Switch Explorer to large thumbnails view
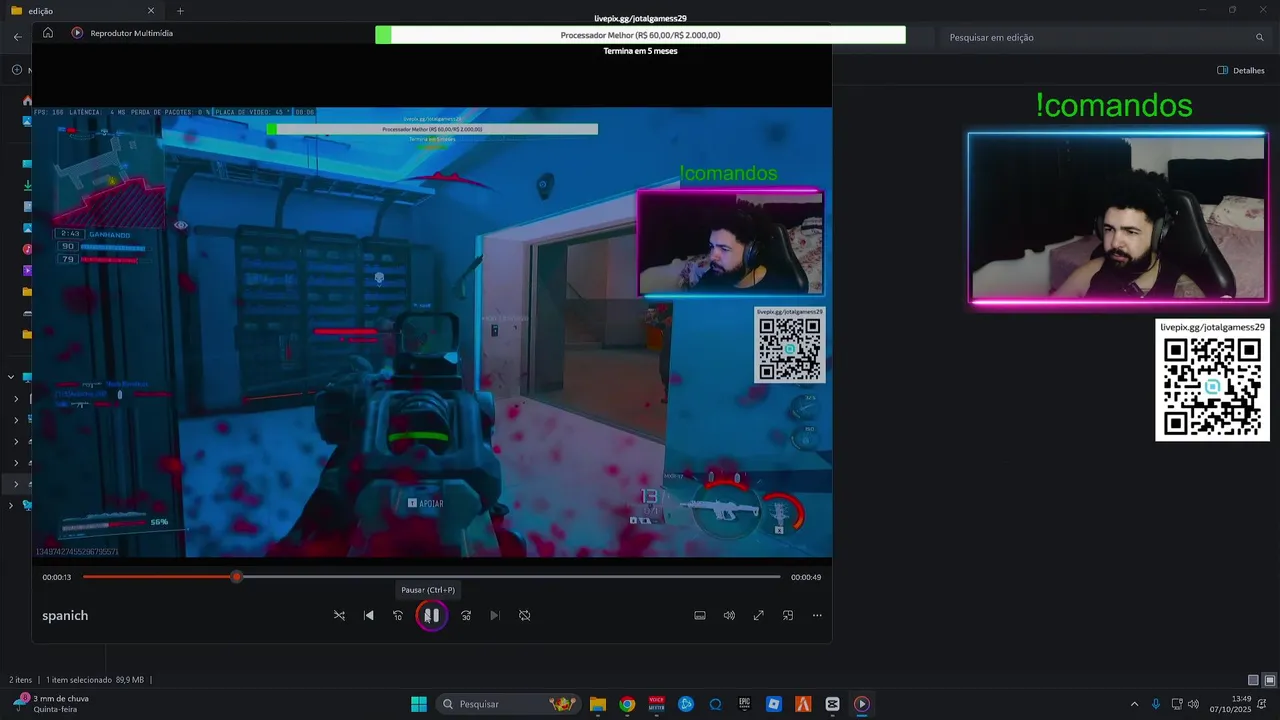 coord(1270,680)
